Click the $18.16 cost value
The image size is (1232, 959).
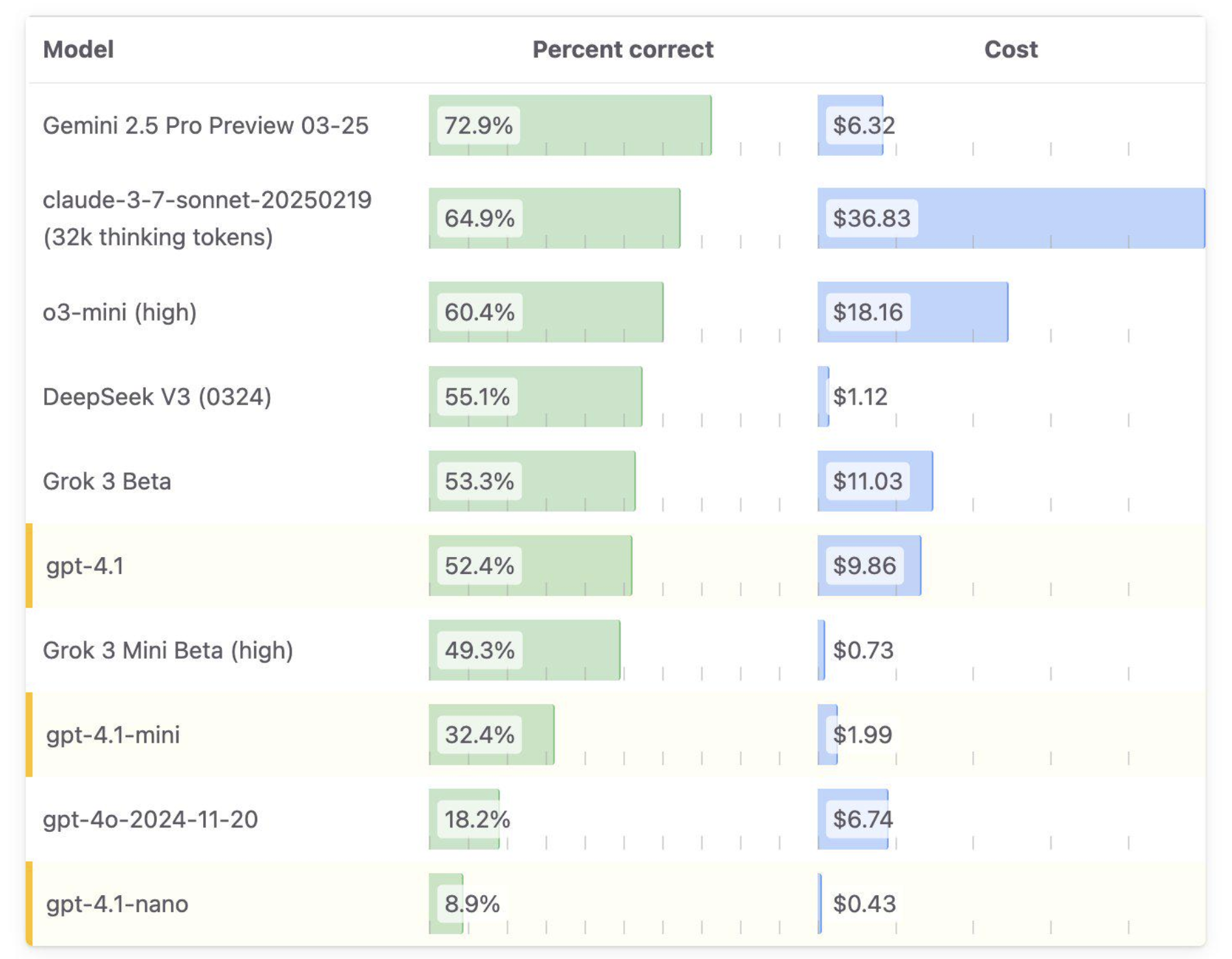point(867,312)
